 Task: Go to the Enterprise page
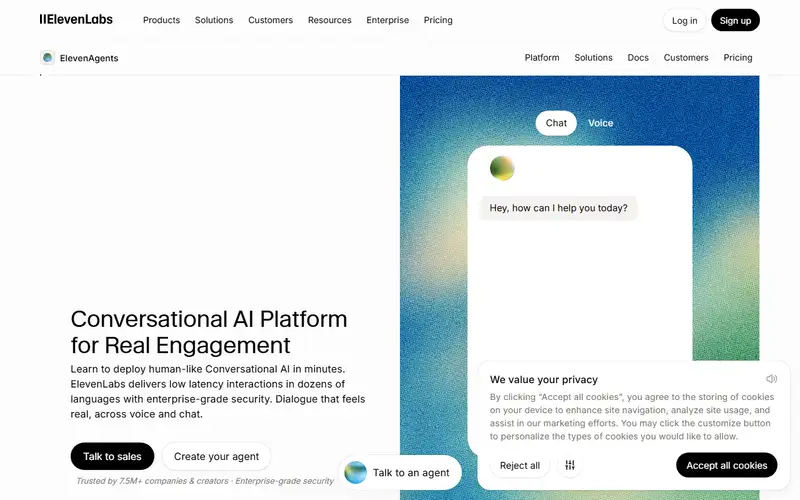(388, 20)
